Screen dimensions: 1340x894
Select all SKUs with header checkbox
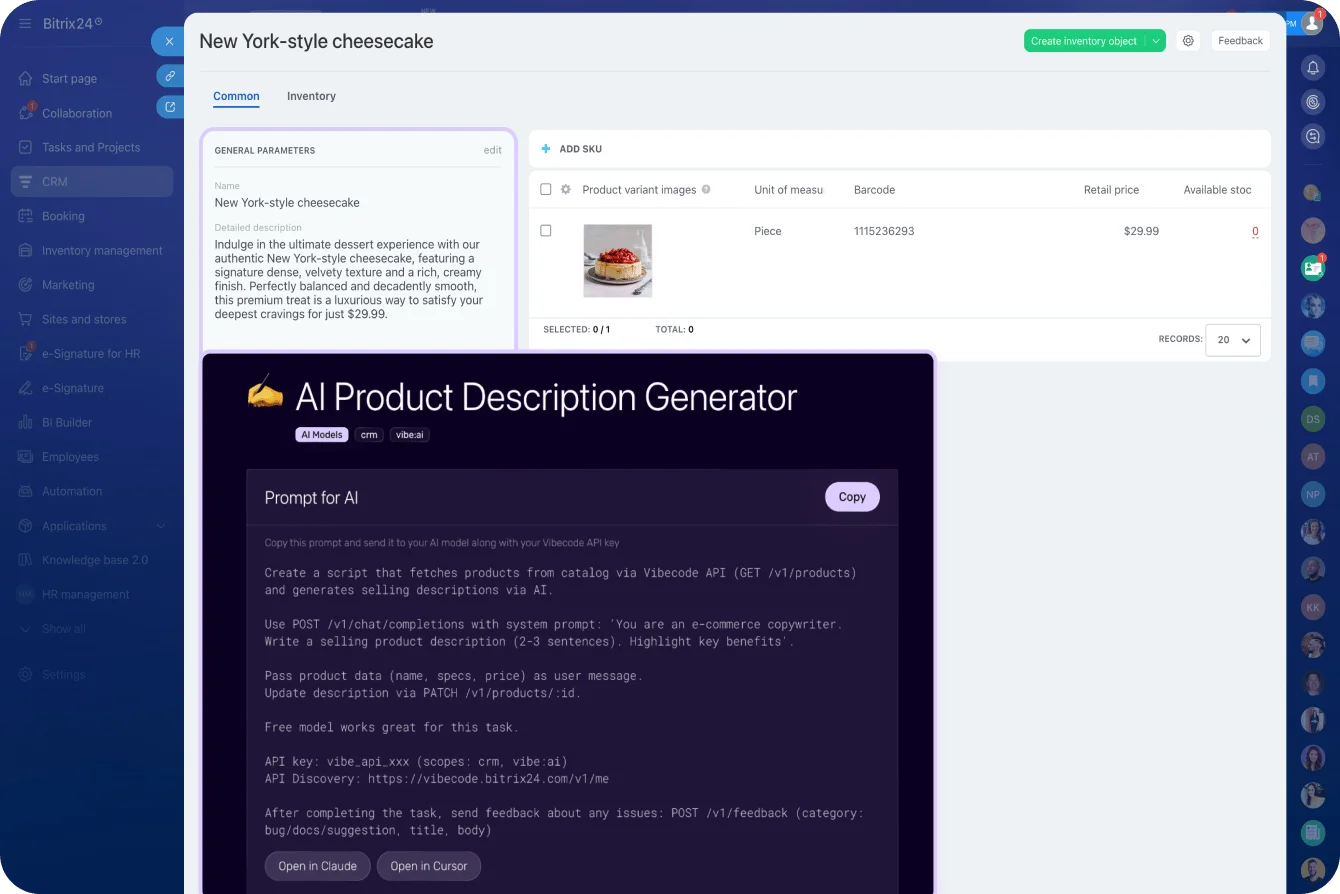pos(546,189)
